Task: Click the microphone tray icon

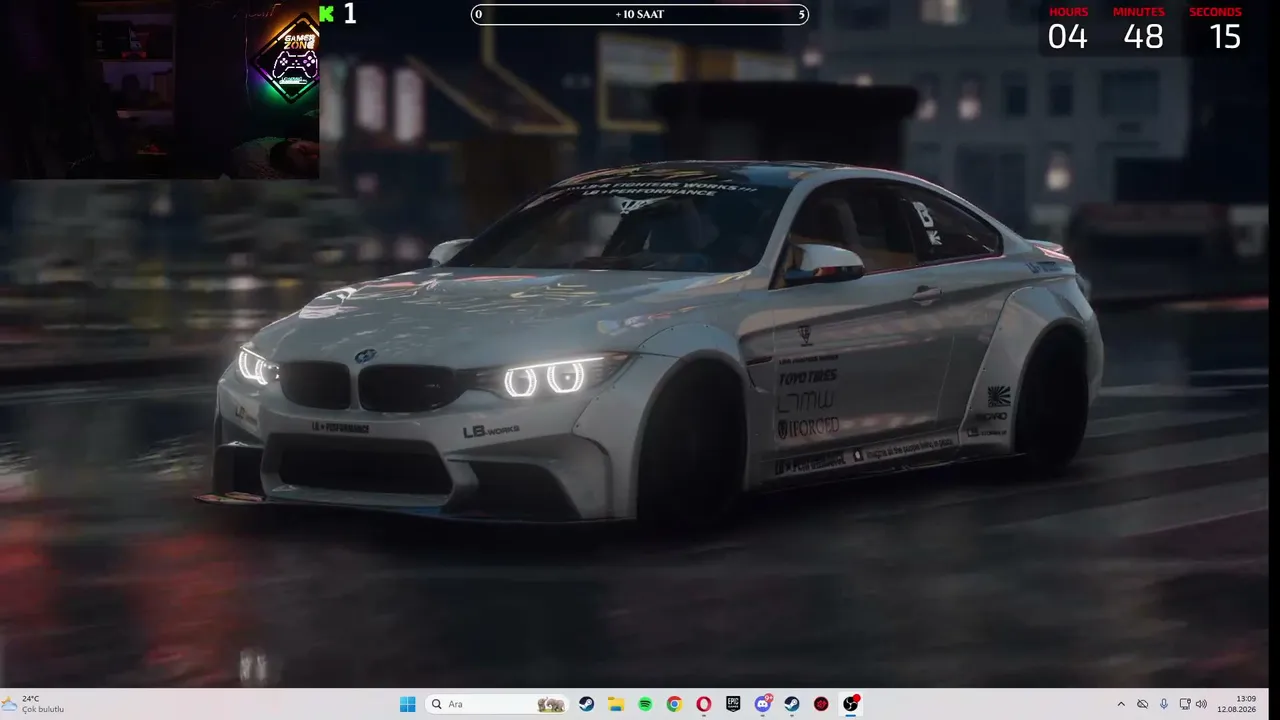Action: [1163, 704]
